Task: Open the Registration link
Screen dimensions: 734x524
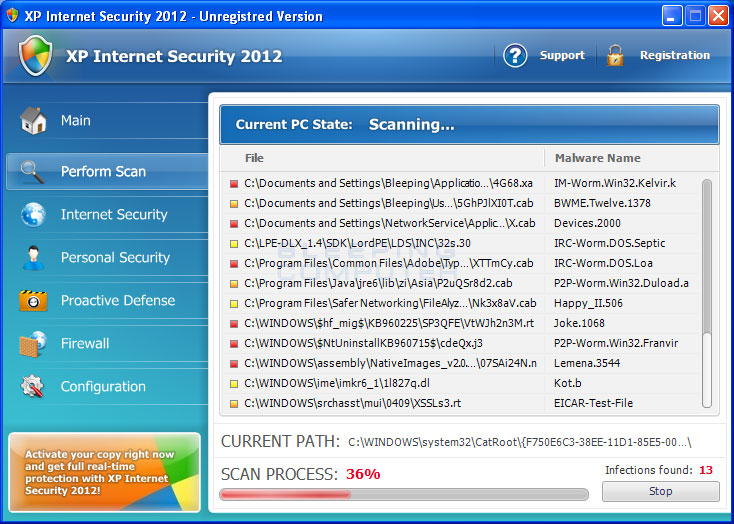Action: tap(675, 55)
